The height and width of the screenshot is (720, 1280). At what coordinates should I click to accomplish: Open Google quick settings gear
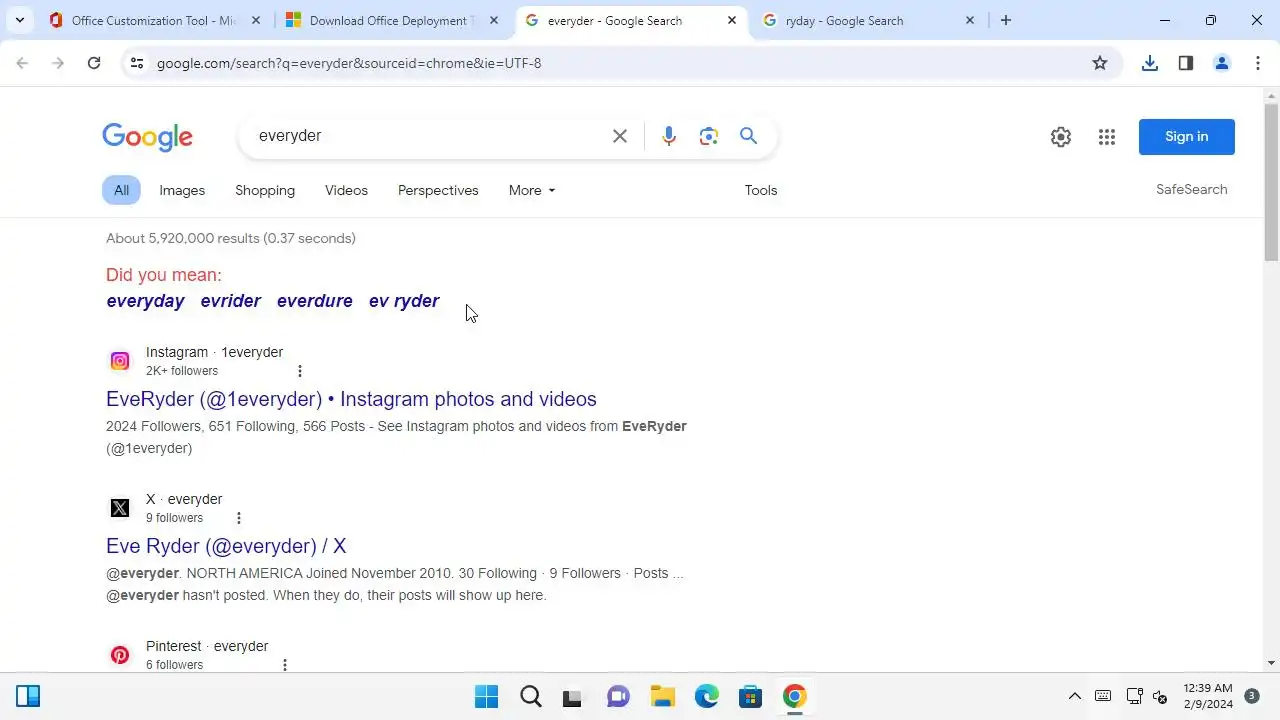[1061, 137]
